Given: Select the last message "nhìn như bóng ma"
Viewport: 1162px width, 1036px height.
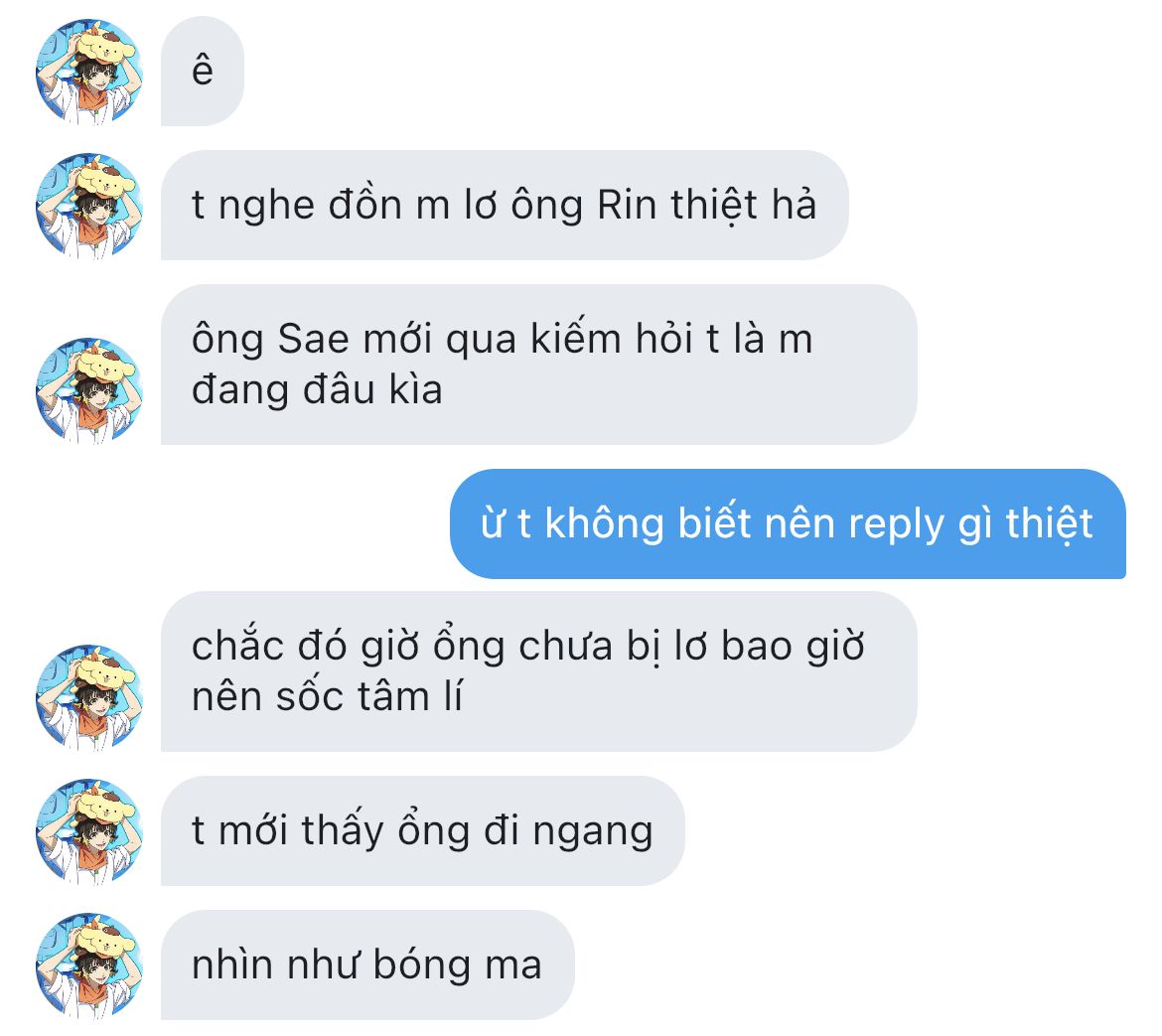Looking at the screenshot, I should (367, 964).
